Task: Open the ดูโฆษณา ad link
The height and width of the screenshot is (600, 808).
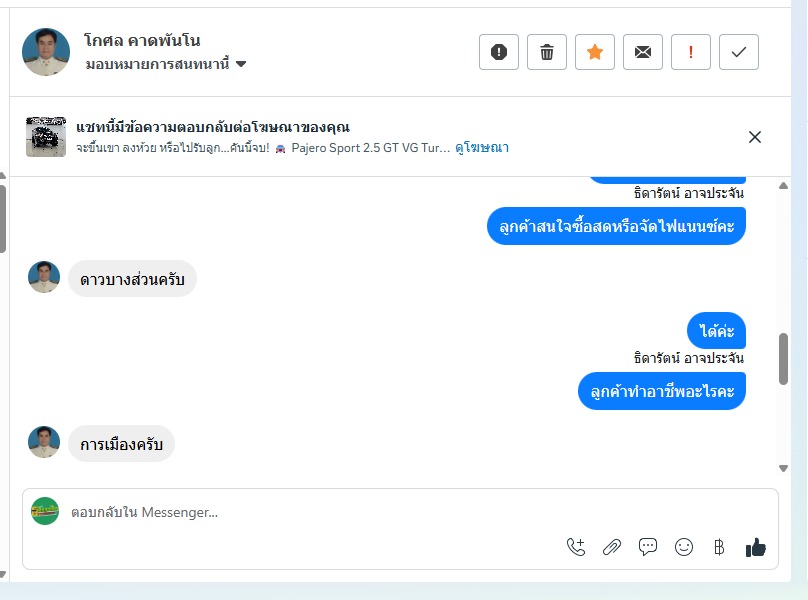Action: click(x=482, y=148)
